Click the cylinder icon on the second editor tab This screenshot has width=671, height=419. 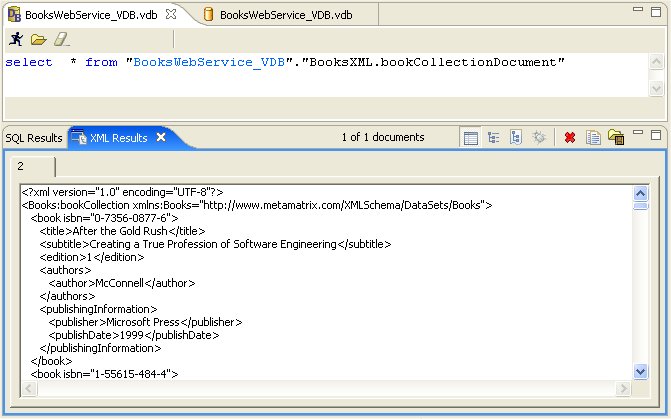pos(208,15)
